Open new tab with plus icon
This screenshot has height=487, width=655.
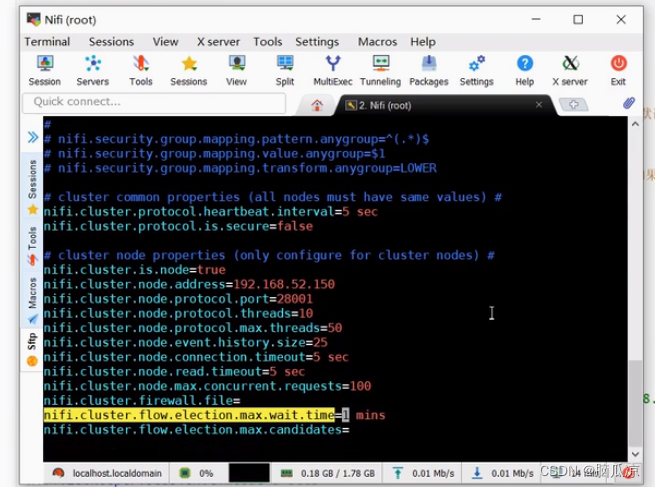click(574, 104)
